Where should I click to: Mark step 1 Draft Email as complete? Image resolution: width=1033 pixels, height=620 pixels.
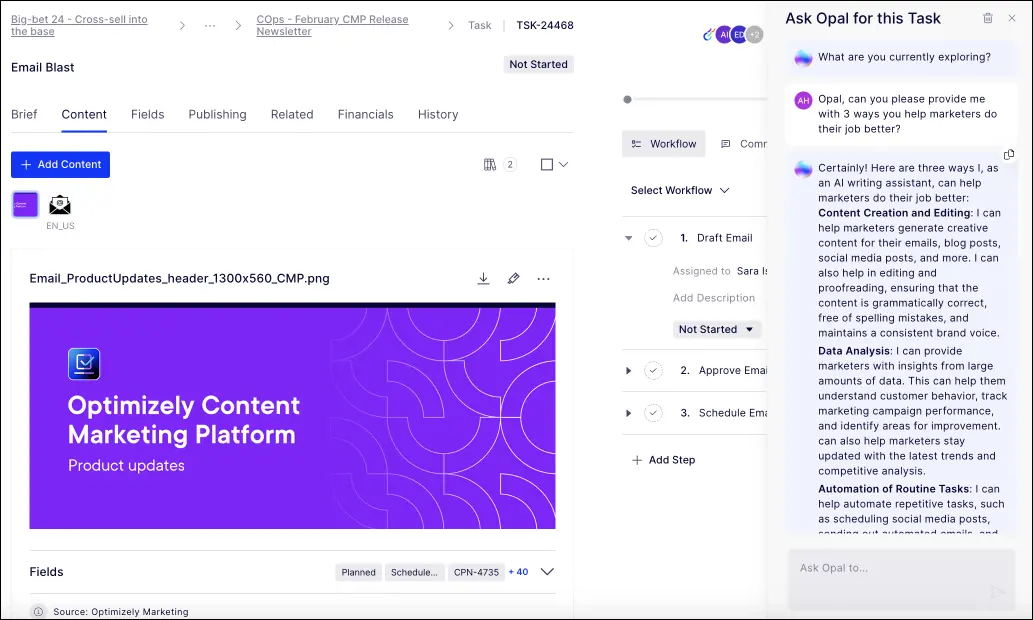click(x=653, y=238)
